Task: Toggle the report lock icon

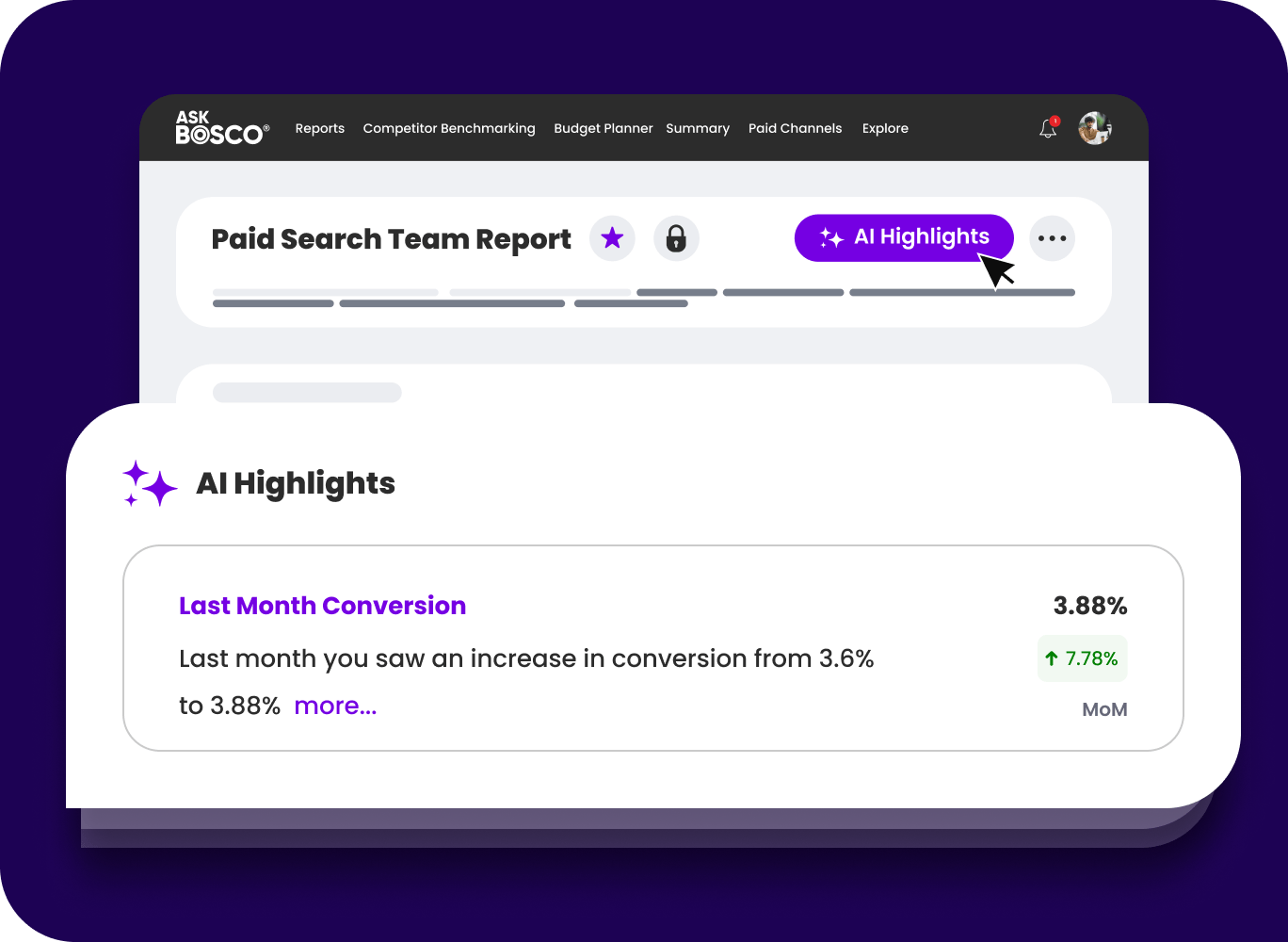Action: pyautogui.click(x=676, y=238)
